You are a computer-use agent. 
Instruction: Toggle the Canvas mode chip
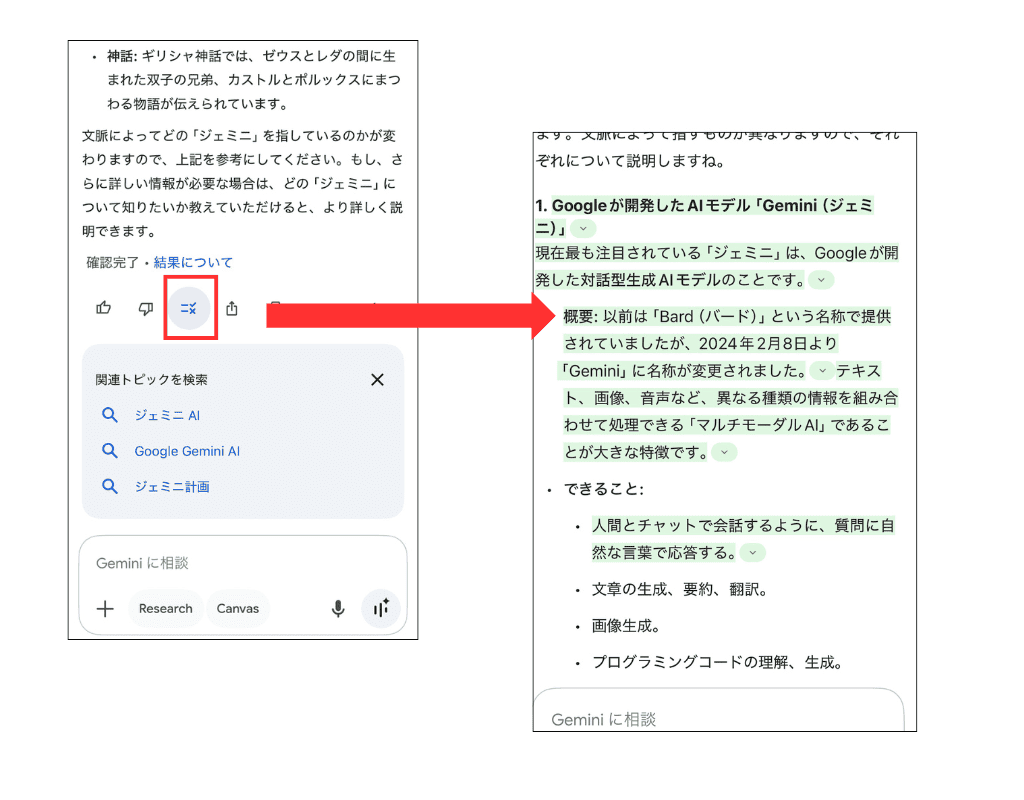[x=238, y=607]
